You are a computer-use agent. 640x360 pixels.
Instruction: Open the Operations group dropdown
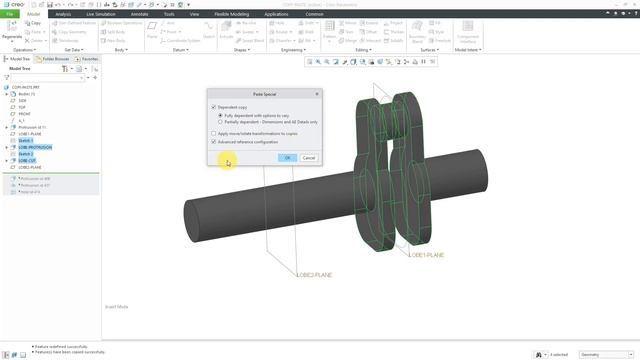point(24,50)
